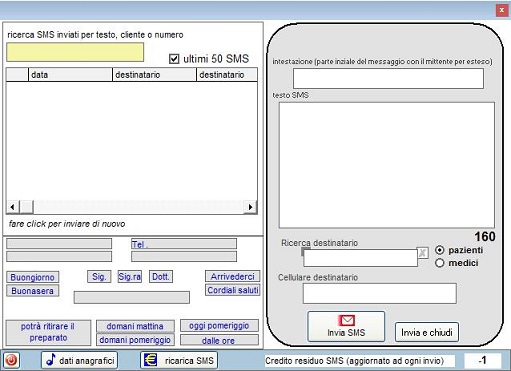Clear recipient search with the X icon
Image resolution: width=511 pixels, height=371 pixels.
[x=423, y=253]
